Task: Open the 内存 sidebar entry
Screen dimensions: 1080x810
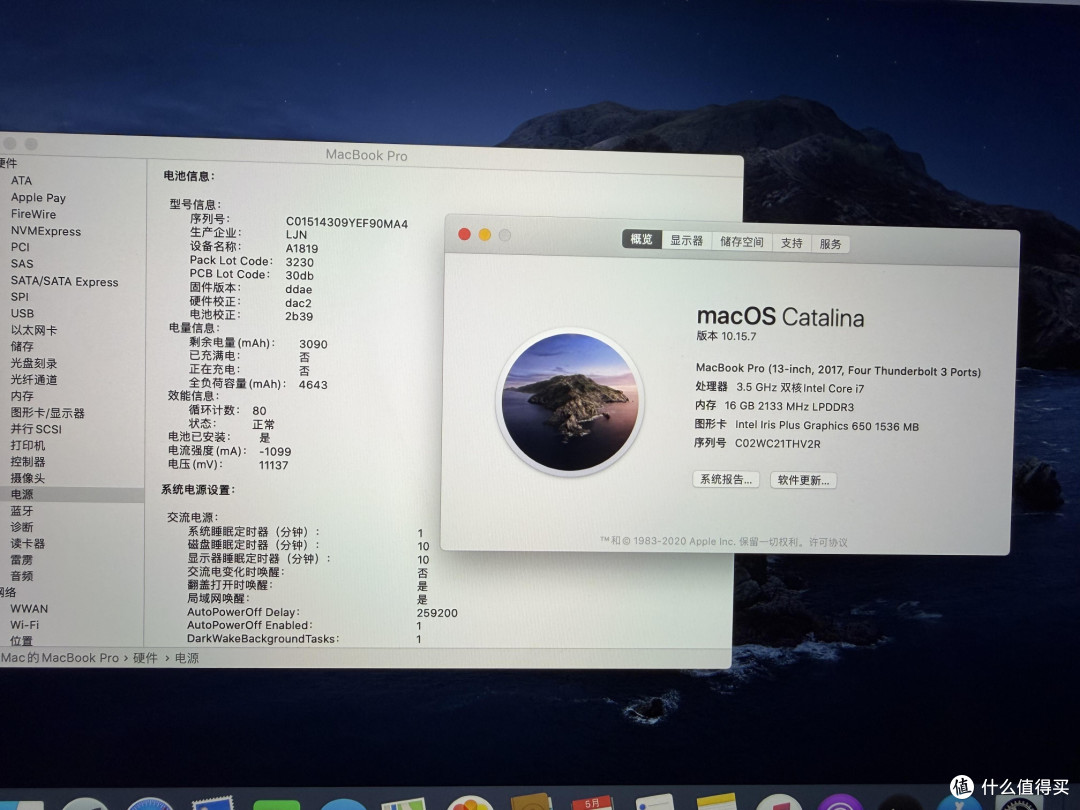Action: (22, 396)
